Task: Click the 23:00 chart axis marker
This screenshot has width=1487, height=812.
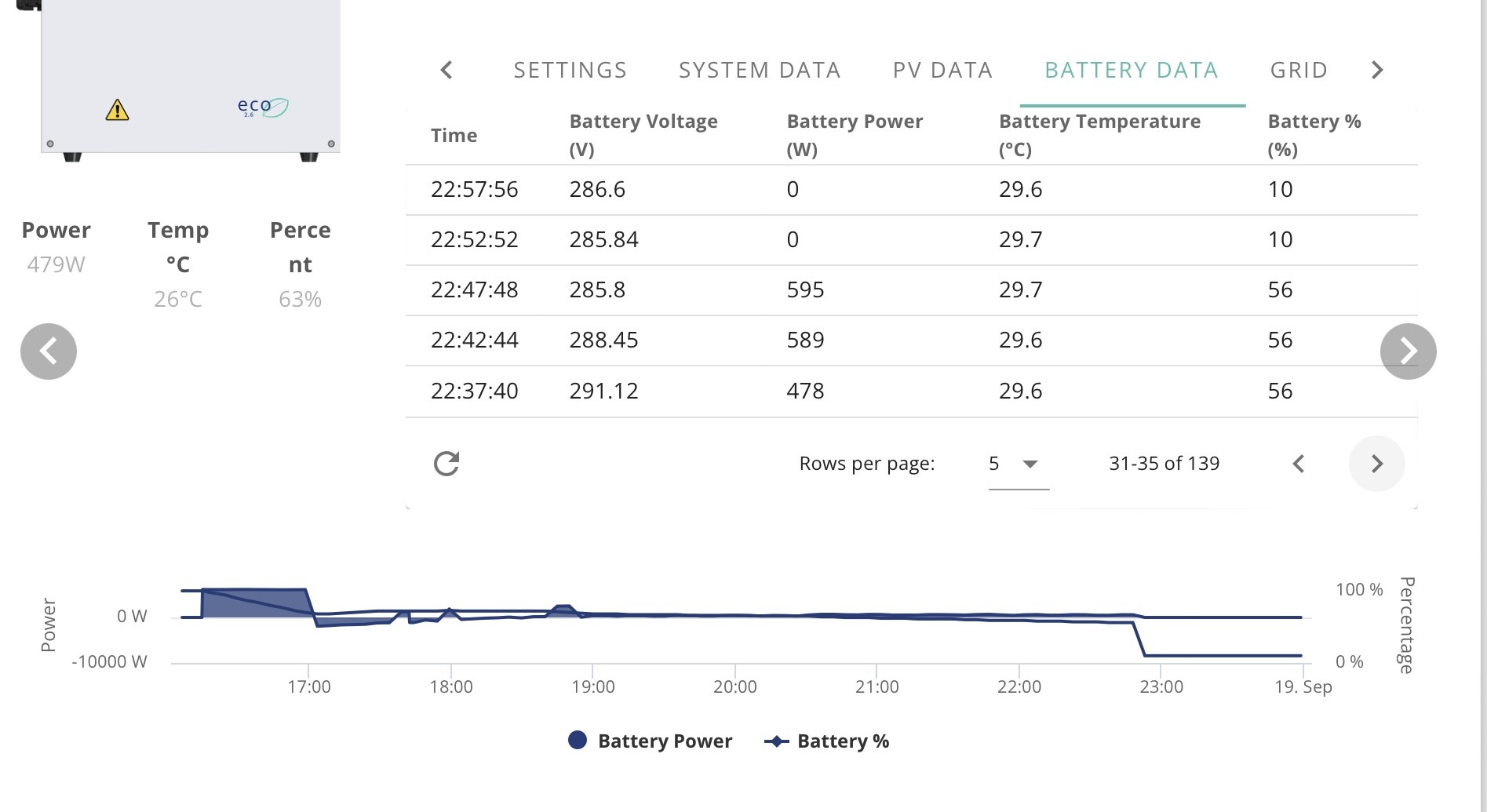Action: (1161, 686)
